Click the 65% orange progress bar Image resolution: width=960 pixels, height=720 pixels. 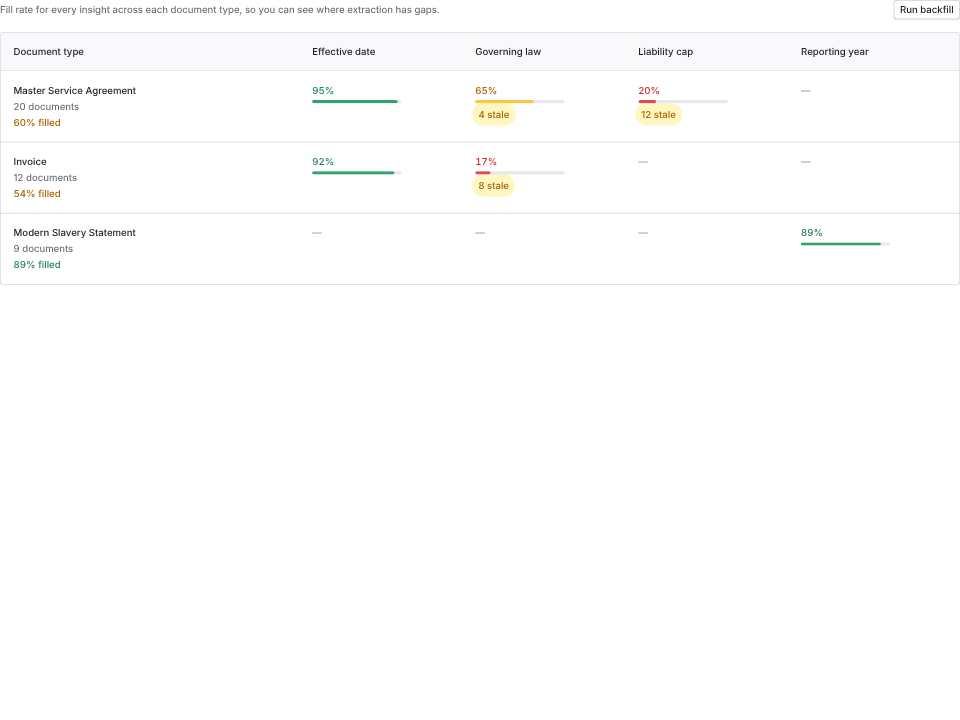point(520,102)
